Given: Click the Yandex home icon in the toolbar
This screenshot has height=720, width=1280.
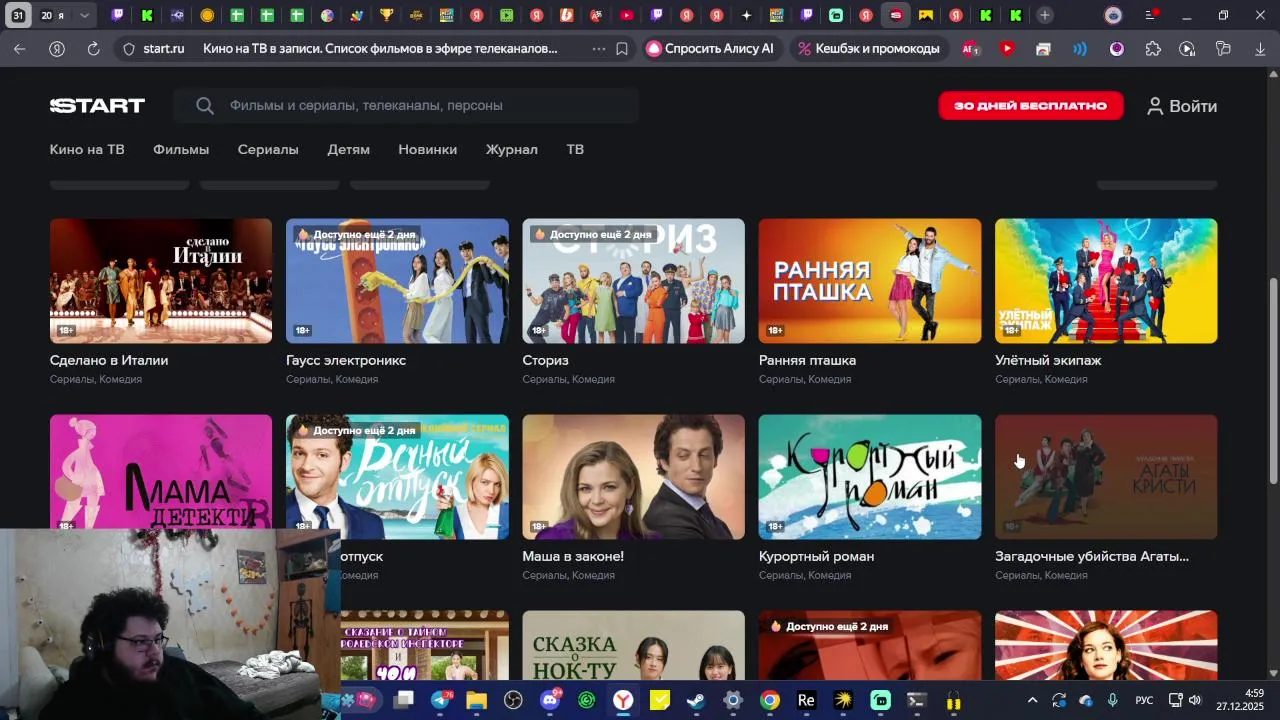Looking at the screenshot, I should click(x=57, y=48).
